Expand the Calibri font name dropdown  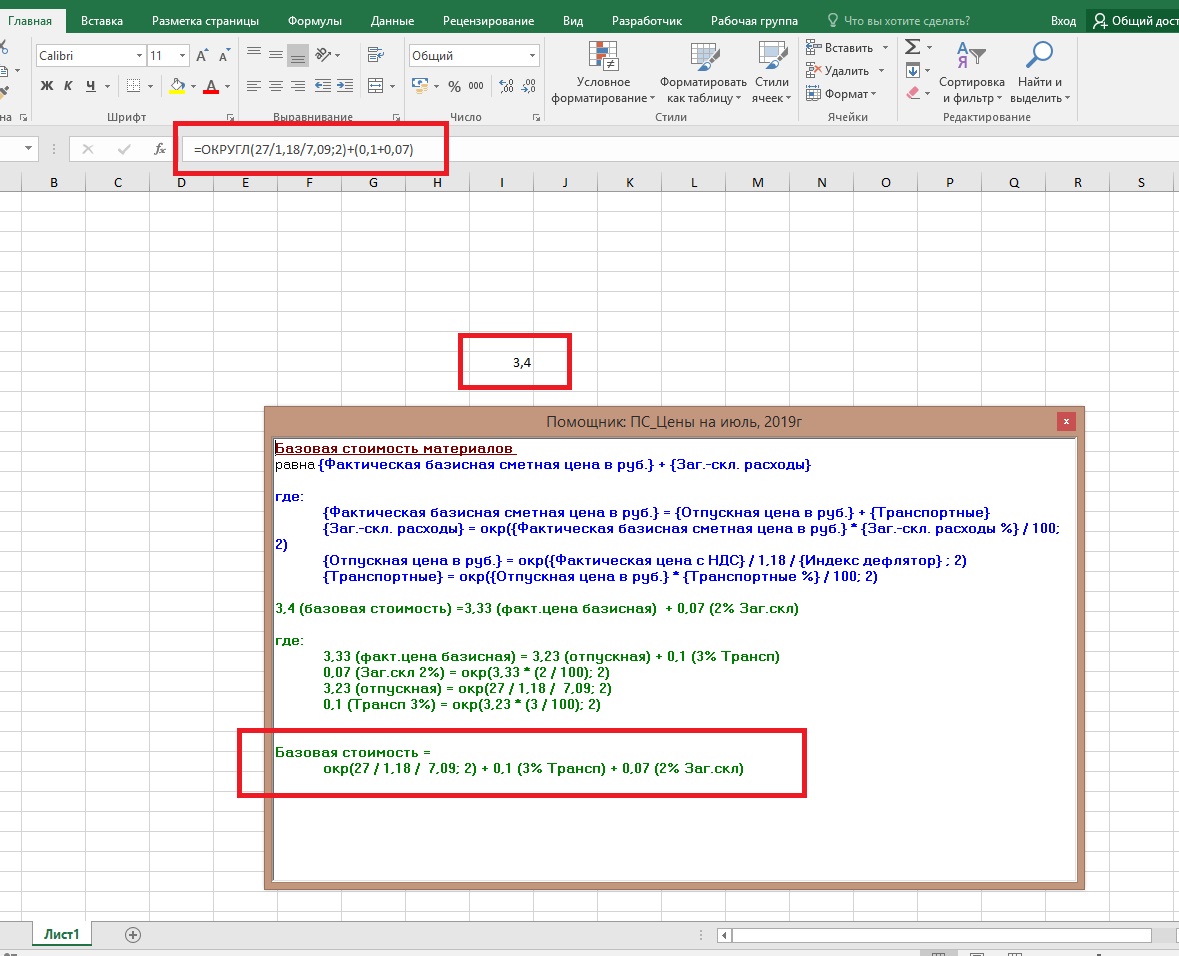click(x=139, y=56)
